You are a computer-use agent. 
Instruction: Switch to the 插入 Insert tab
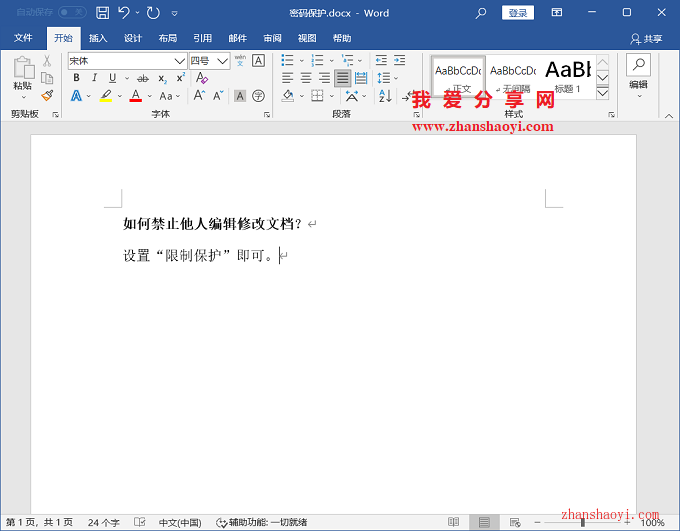point(98,38)
